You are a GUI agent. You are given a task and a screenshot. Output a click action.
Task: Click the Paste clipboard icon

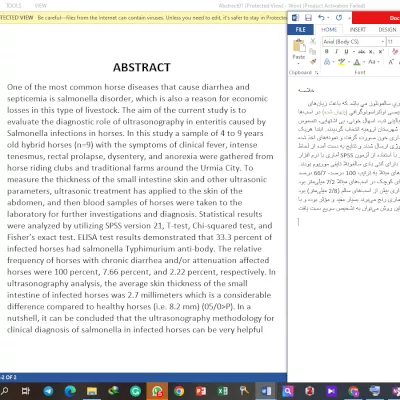click(x=299, y=45)
